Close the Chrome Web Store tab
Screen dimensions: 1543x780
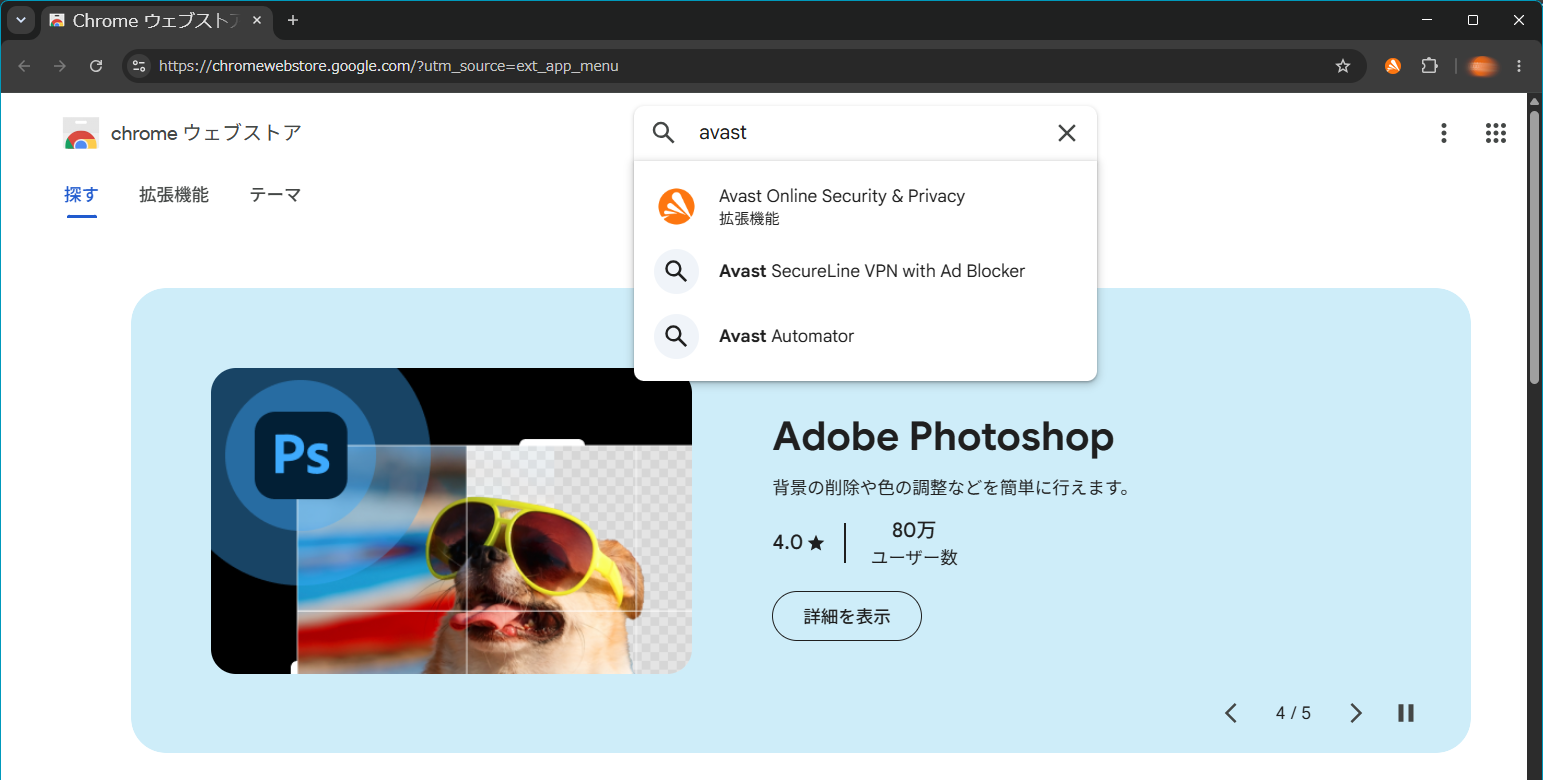click(x=257, y=20)
